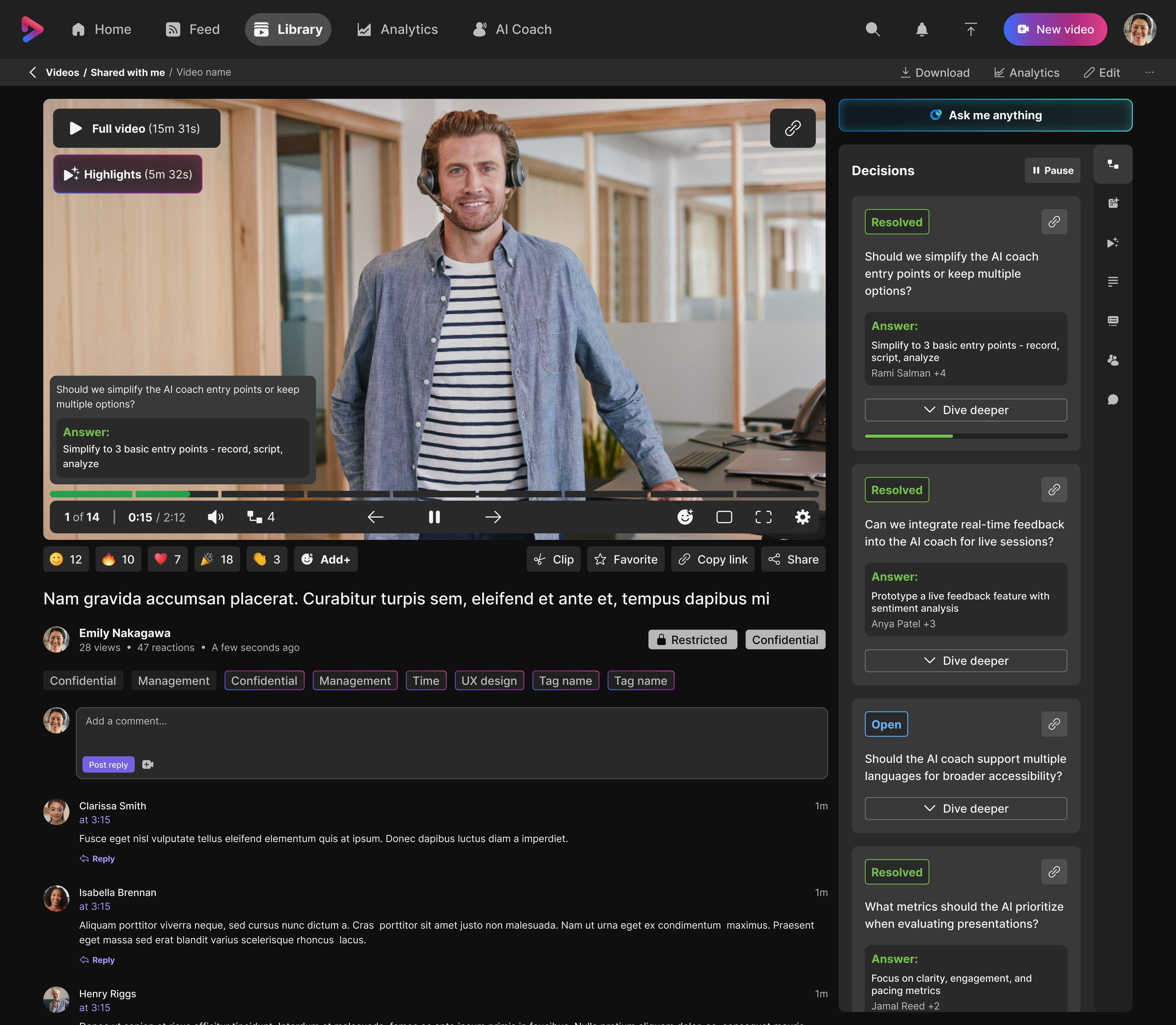Add a reaction from player emoji icon
The height and width of the screenshot is (1025, 1176).
(x=685, y=517)
